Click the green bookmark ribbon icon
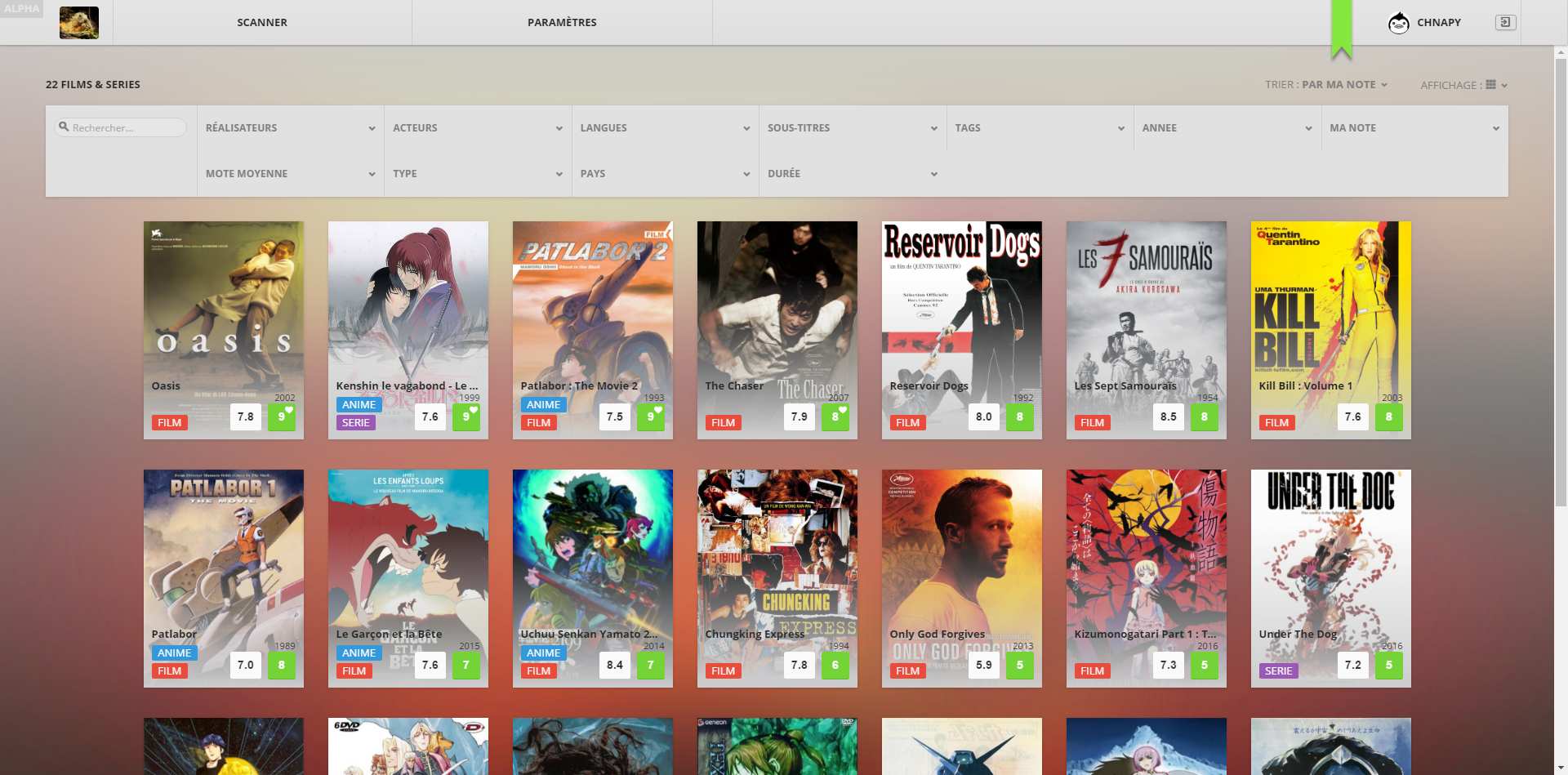 (1341, 29)
